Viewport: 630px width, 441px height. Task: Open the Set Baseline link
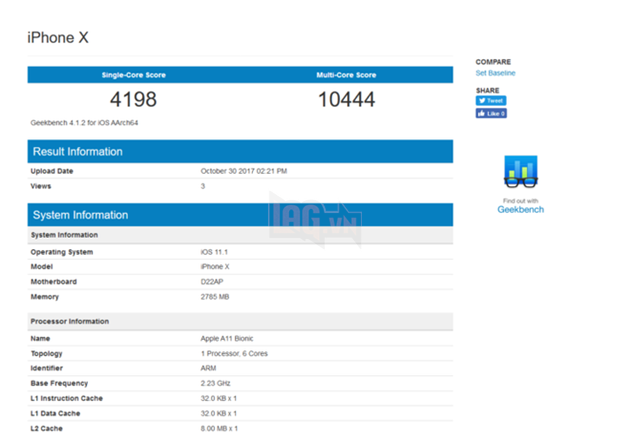[495, 73]
